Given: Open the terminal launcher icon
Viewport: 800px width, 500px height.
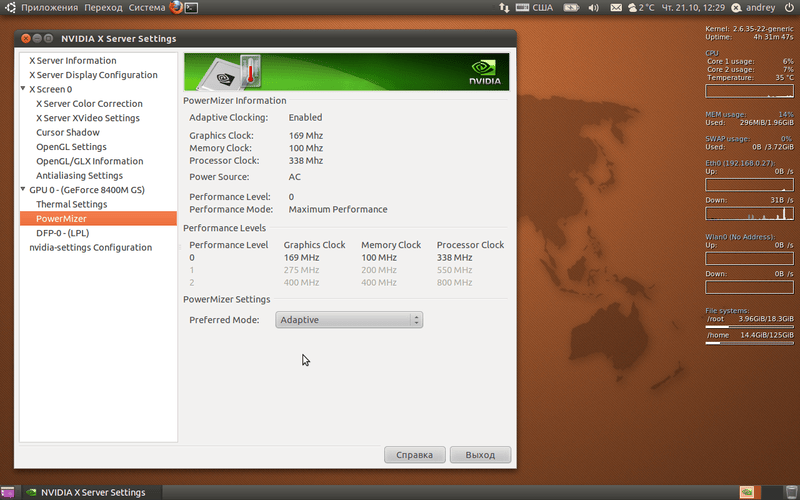Looking at the screenshot, I should point(192,7).
